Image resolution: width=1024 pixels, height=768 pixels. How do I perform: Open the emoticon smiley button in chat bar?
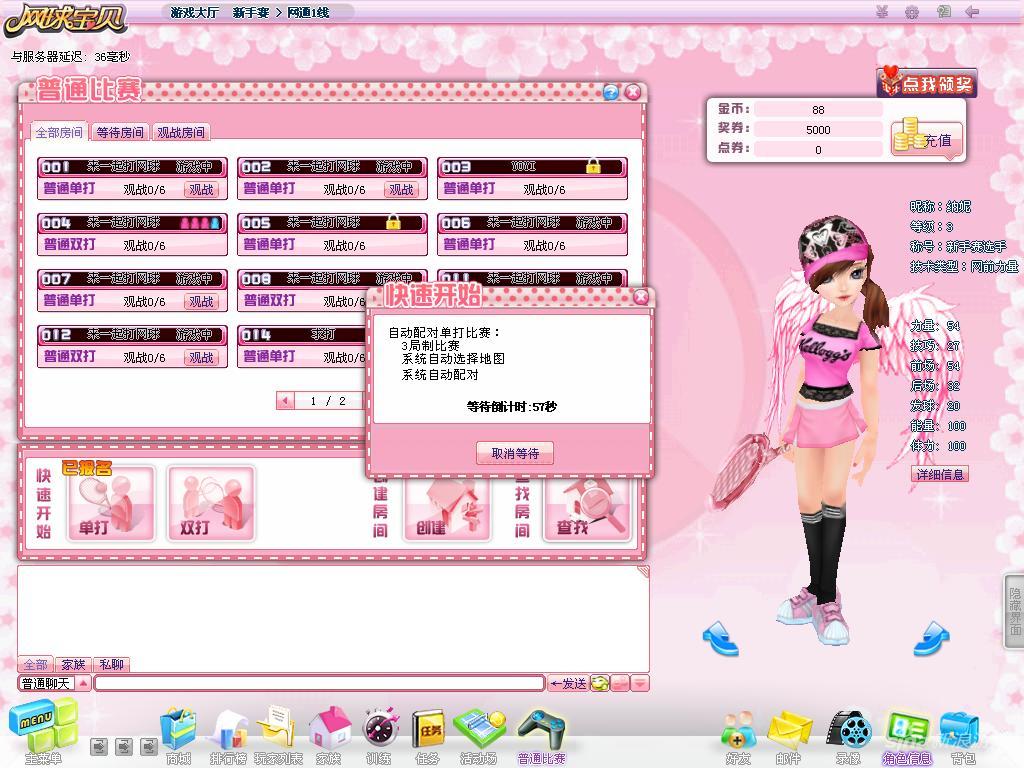[x=600, y=683]
